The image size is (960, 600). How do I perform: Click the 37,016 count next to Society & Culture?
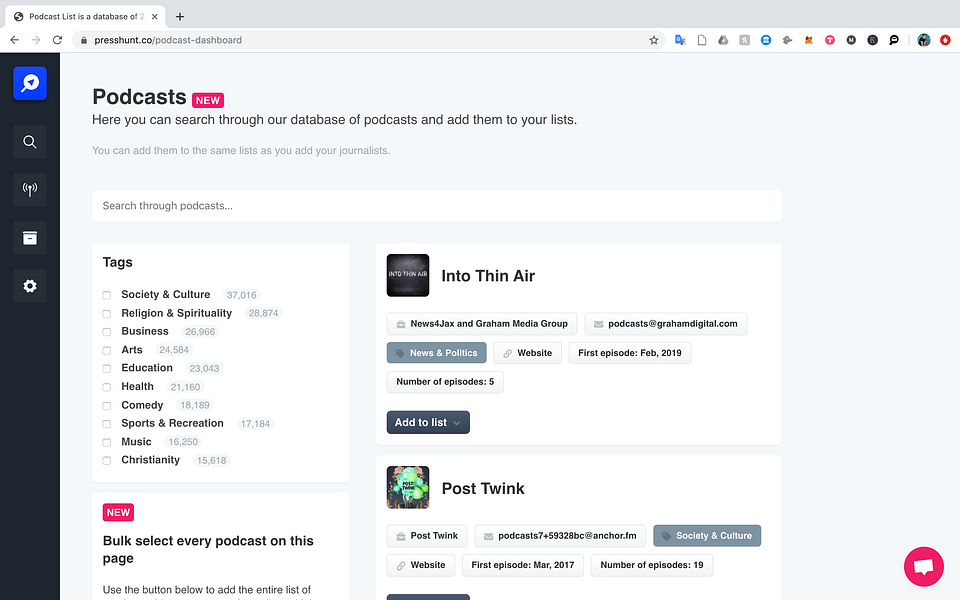241,295
